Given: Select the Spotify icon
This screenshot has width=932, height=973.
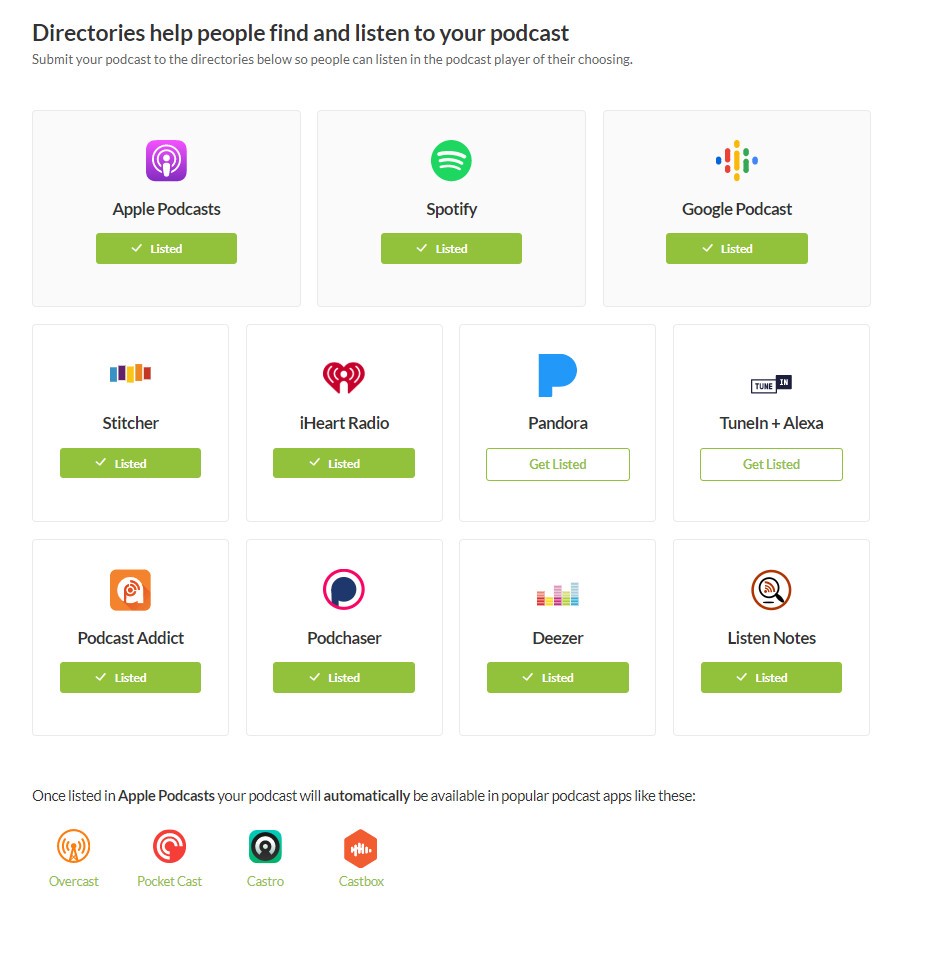Looking at the screenshot, I should pos(451,160).
